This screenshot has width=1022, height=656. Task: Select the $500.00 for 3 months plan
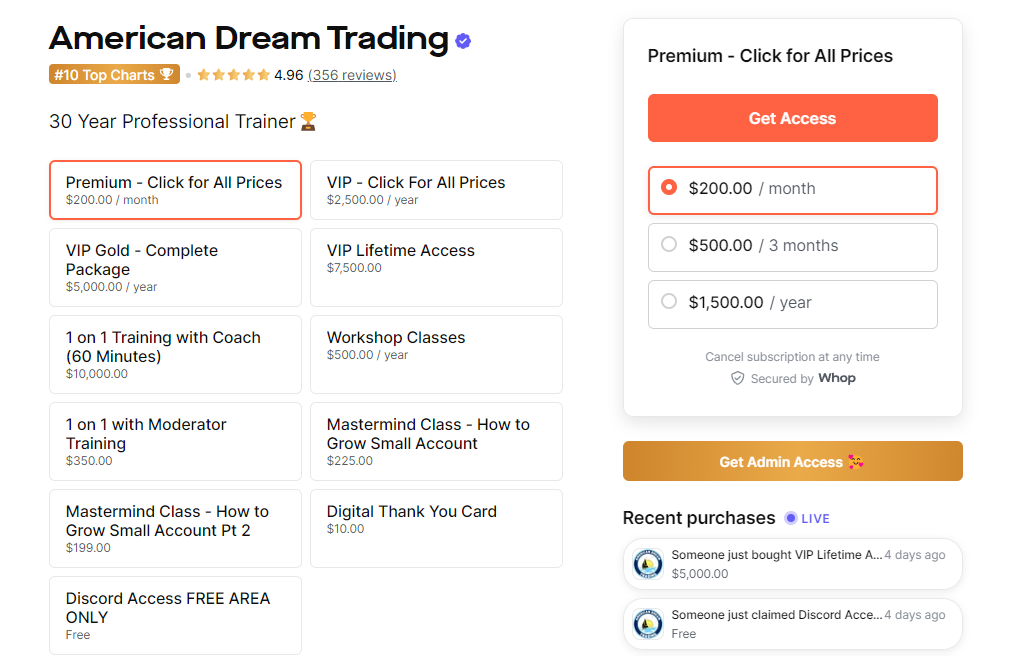tap(792, 247)
